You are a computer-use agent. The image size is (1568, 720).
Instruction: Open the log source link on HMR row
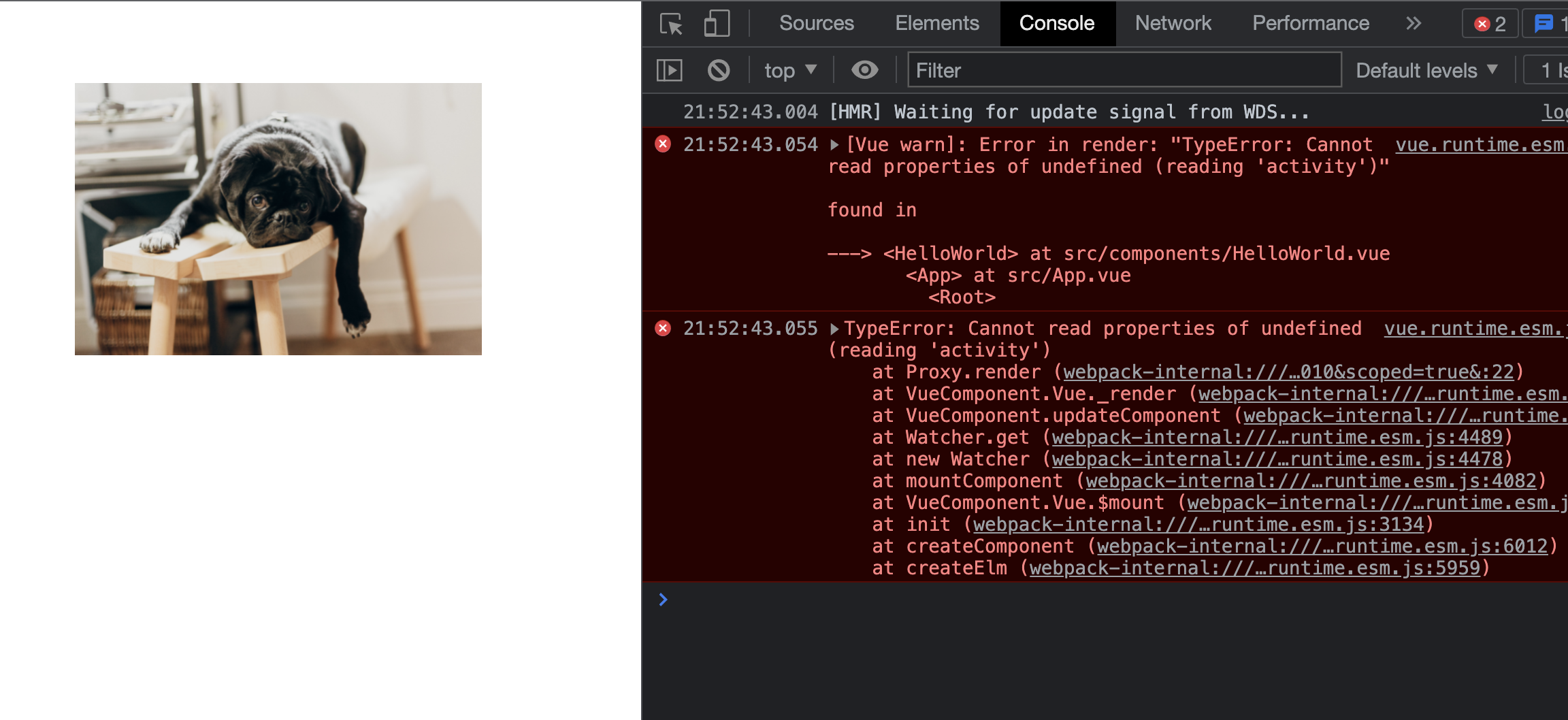pos(1555,112)
